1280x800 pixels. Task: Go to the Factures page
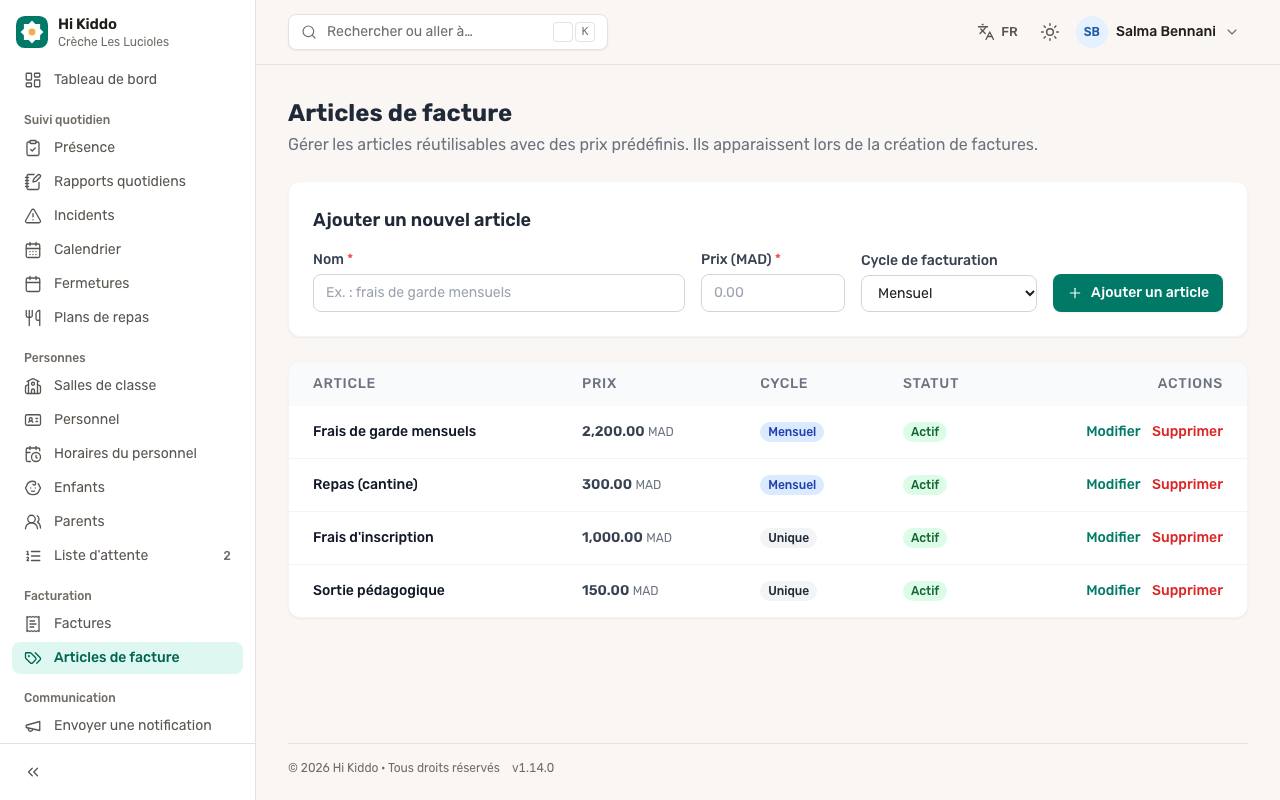(127, 624)
